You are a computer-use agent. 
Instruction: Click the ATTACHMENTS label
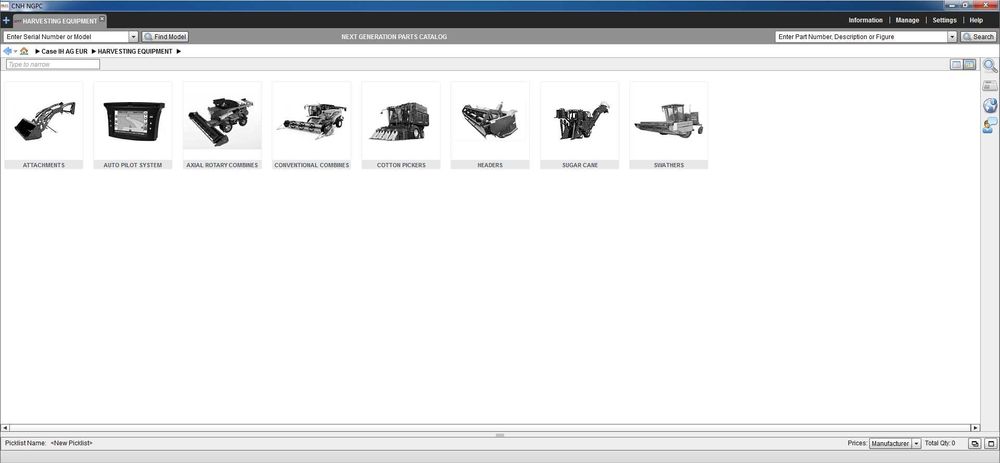(44, 165)
